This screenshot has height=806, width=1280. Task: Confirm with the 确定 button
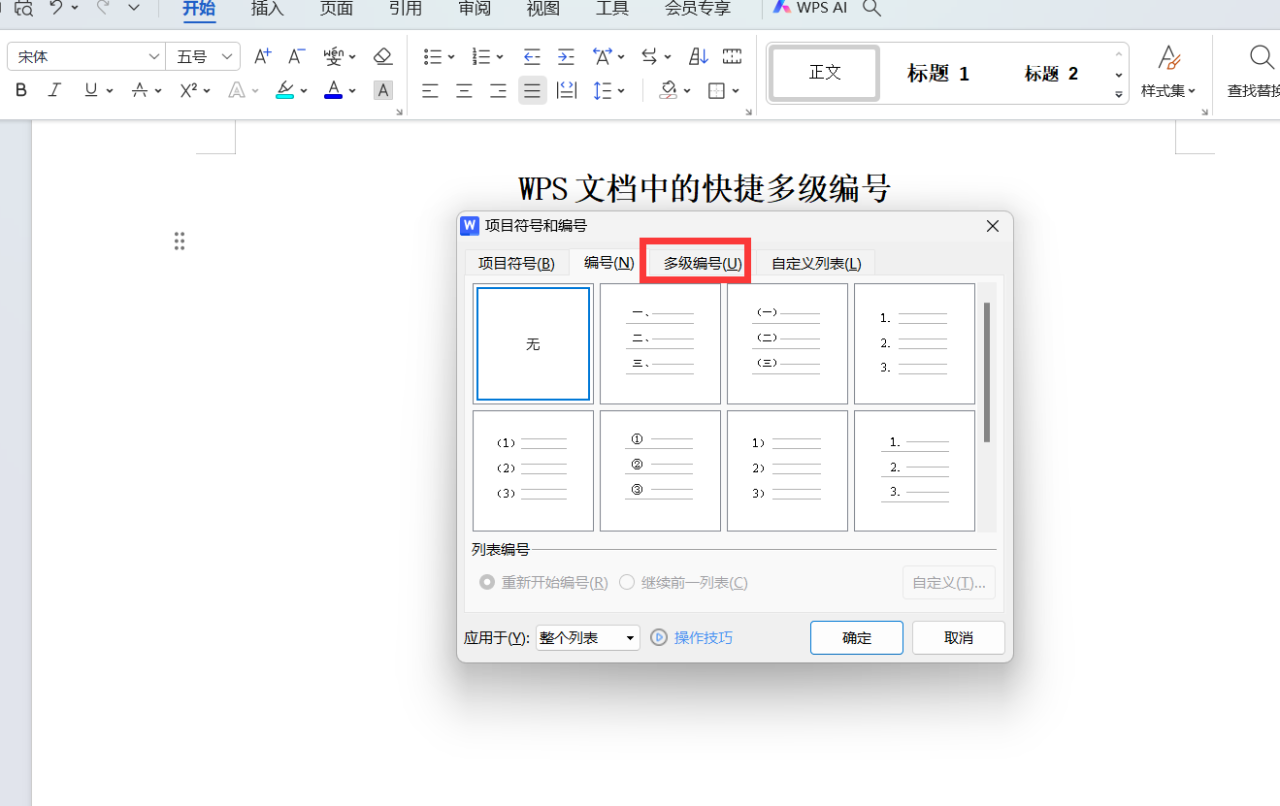tap(857, 638)
